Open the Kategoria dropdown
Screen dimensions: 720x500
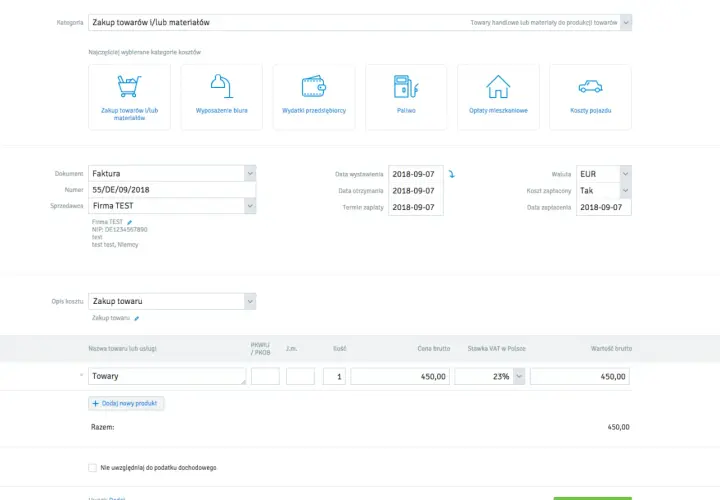(x=625, y=22)
